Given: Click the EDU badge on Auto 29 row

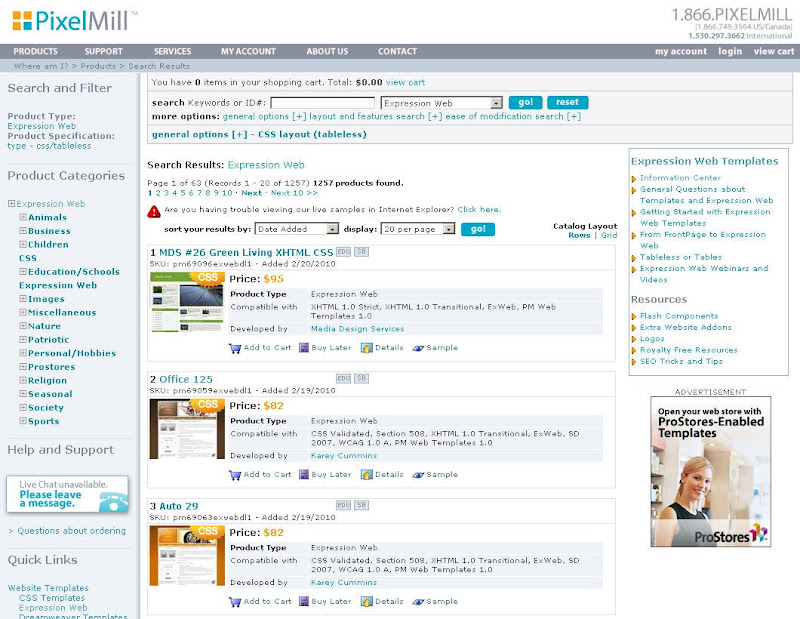Looking at the screenshot, I should point(343,505).
